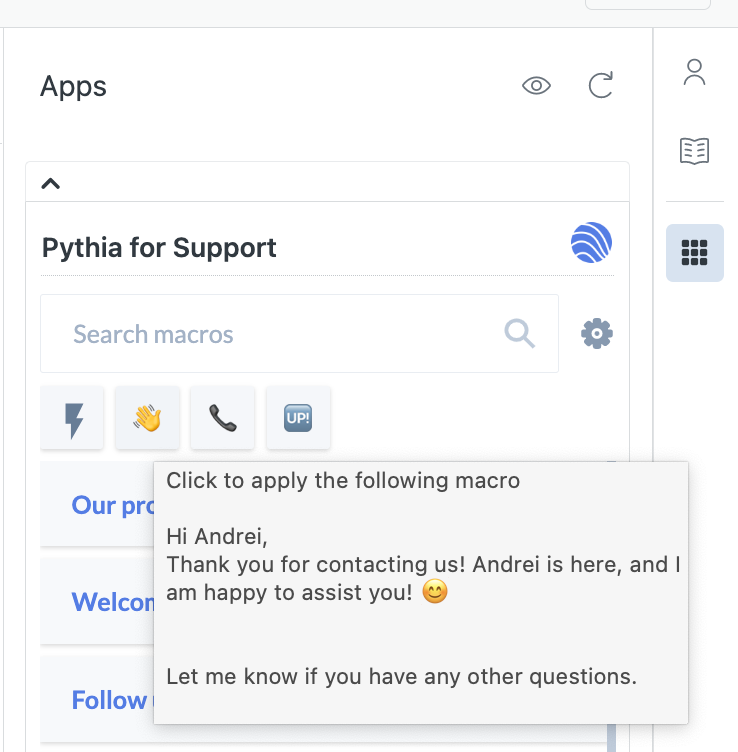The height and width of the screenshot is (752, 738).
Task: Click the Pythia for Support title
Action: [x=160, y=248]
